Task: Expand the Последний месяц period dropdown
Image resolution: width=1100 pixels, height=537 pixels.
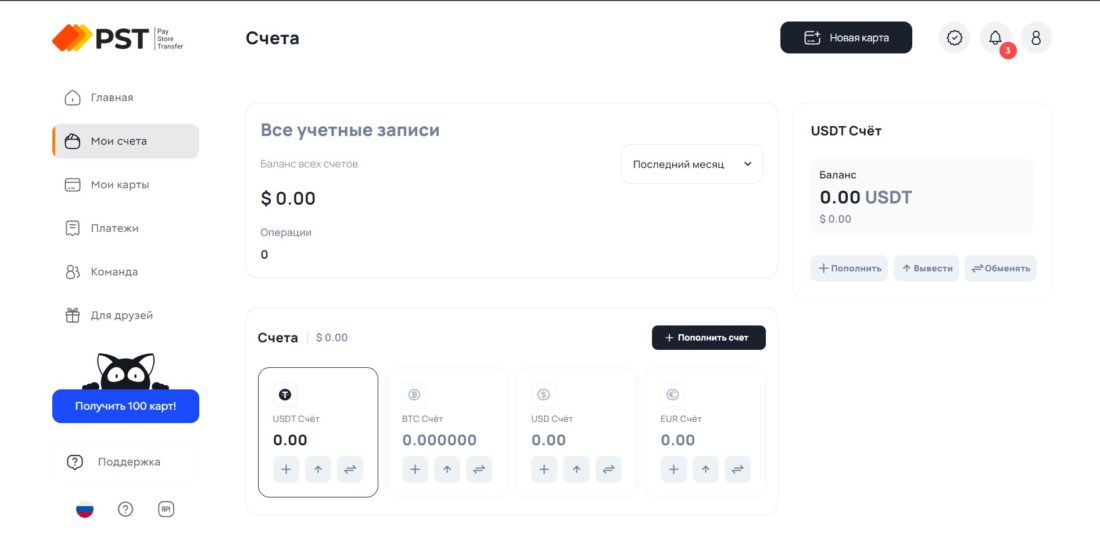Action: 691,164
